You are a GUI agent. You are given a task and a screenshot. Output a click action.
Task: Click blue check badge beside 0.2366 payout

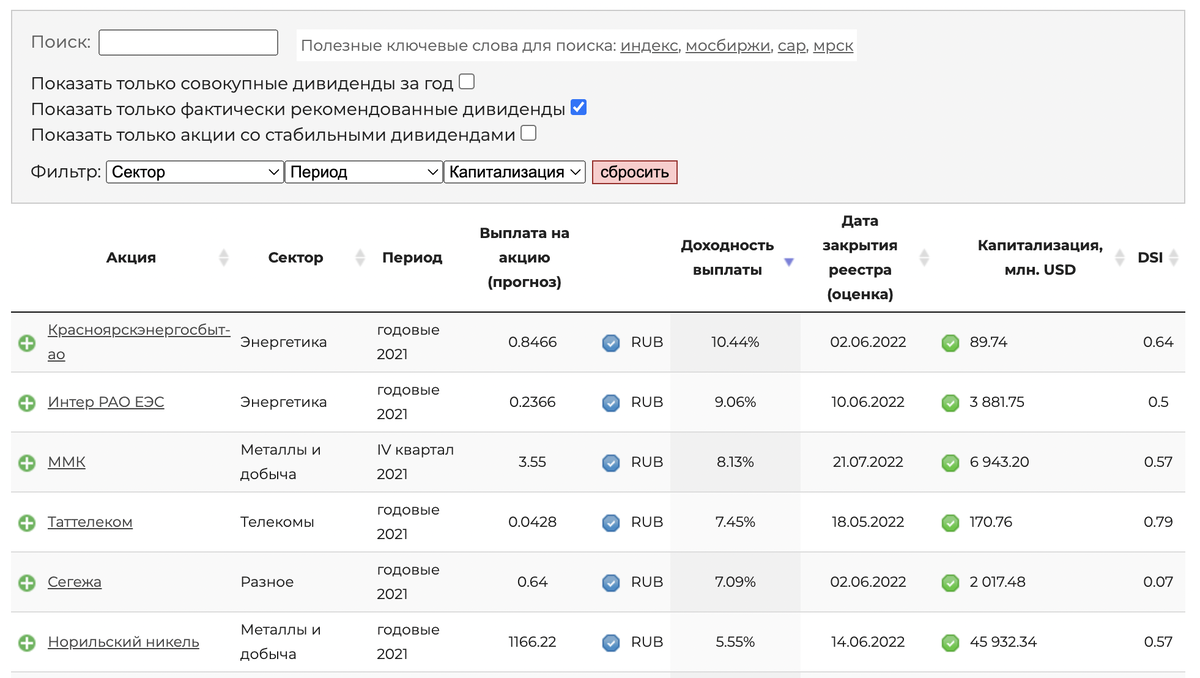pyautogui.click(x=611, y=403)
